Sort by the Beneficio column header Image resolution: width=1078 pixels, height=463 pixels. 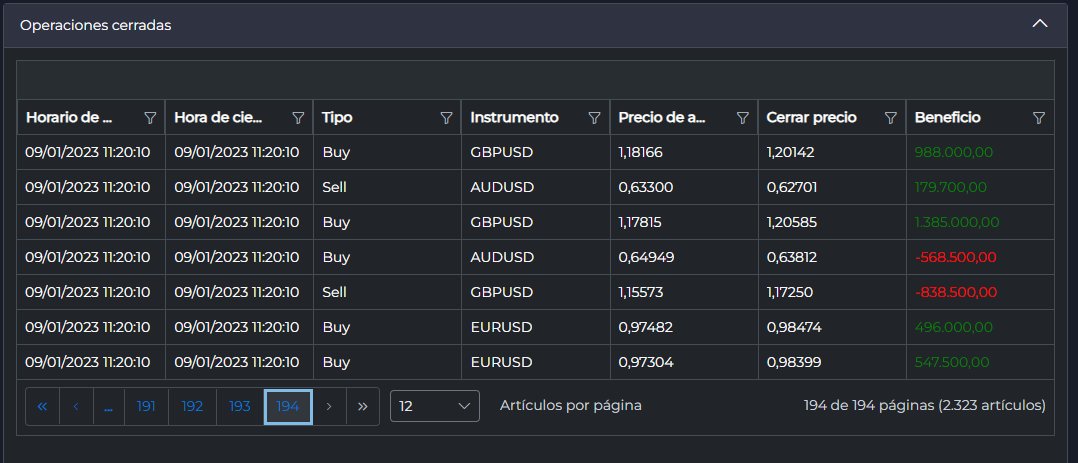click(x=947, y=118)
